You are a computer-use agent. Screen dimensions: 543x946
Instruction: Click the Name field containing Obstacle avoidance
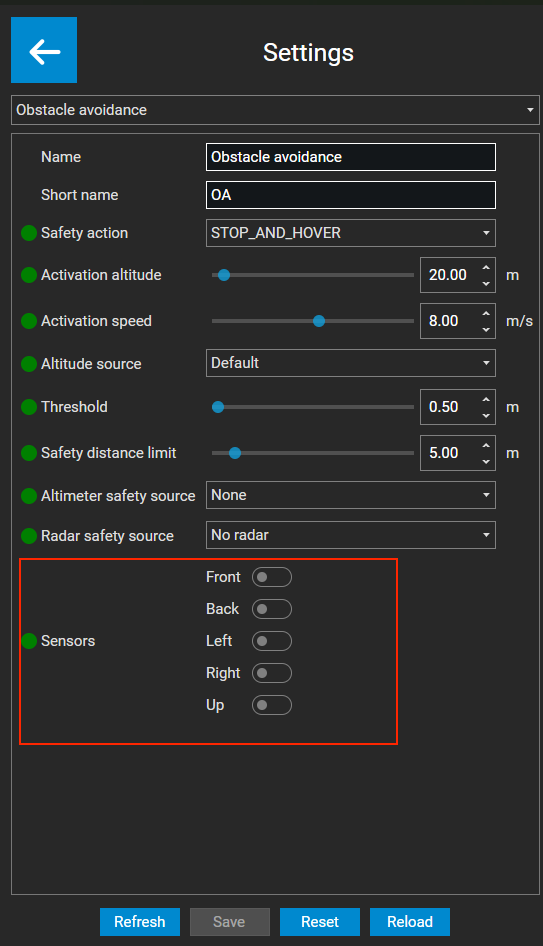coord(351,157)
